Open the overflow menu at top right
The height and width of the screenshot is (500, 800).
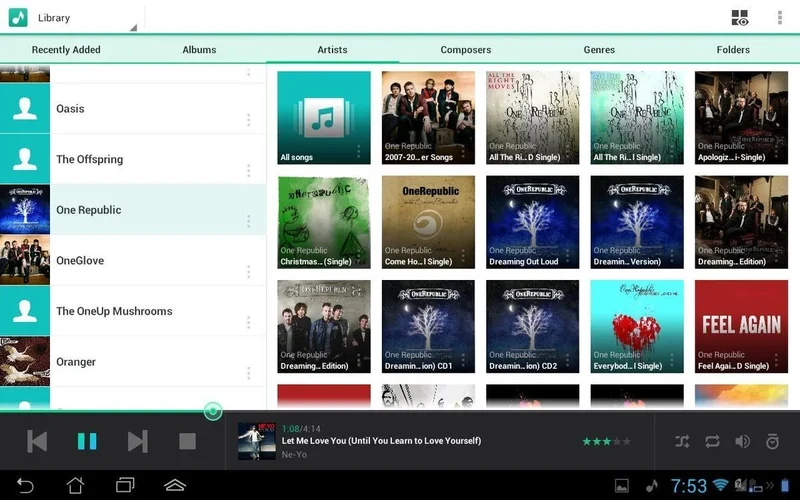pyautogui.click(x=780, y=17)
